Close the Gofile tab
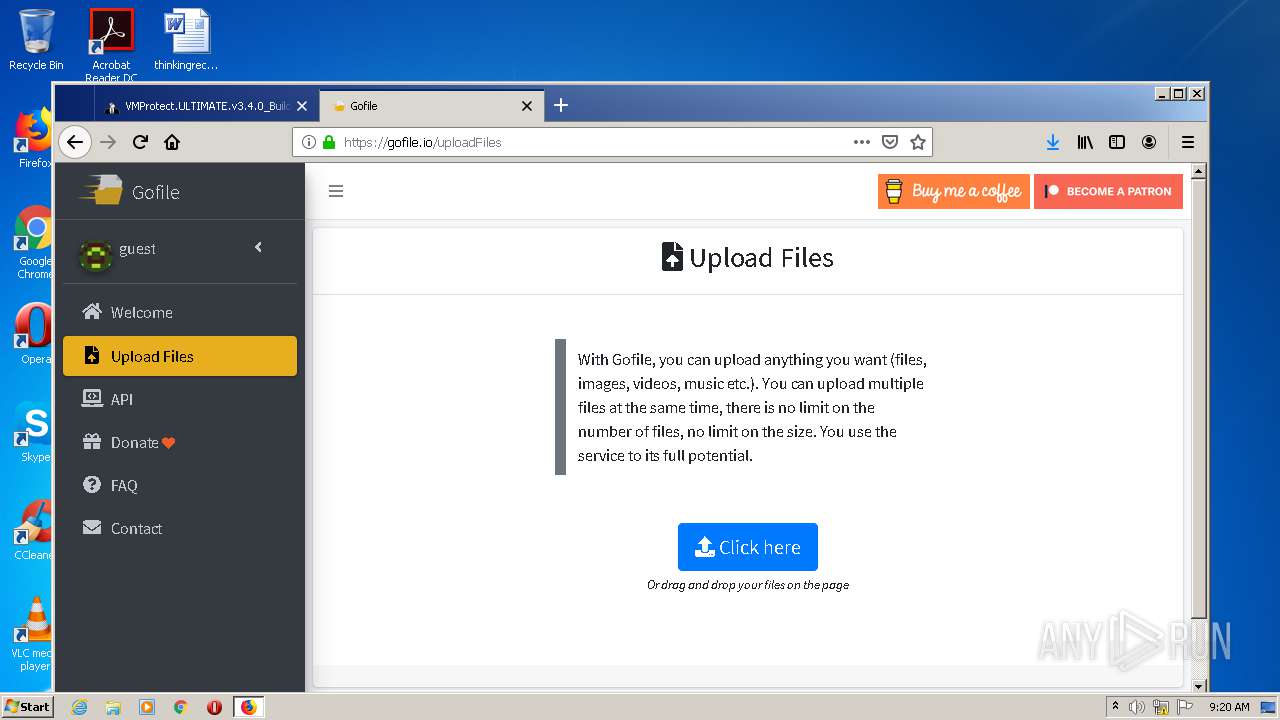The height and width of the screenshot is (720, 1280). [x=527, y=106]
